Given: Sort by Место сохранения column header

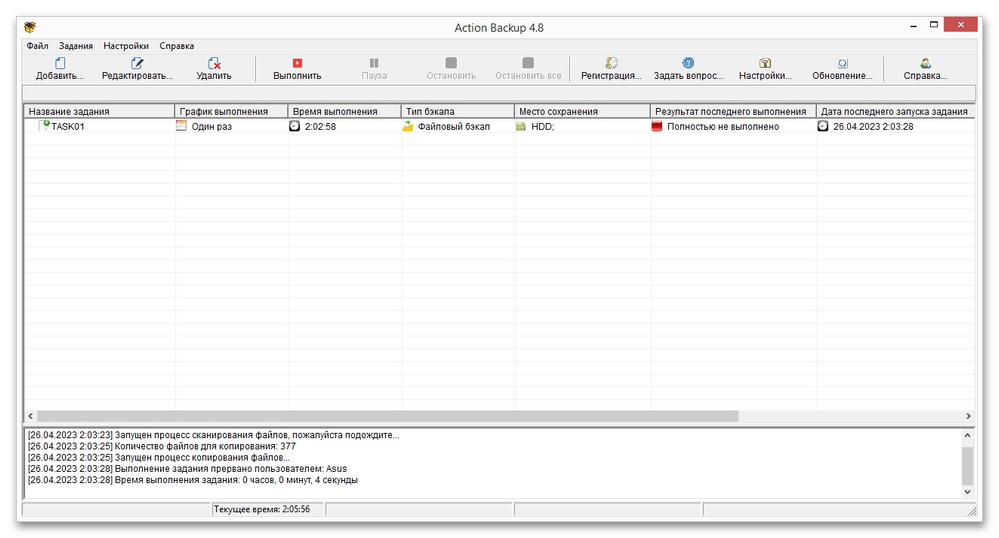Looking at the screenshot, I should [x=582, y=112].
